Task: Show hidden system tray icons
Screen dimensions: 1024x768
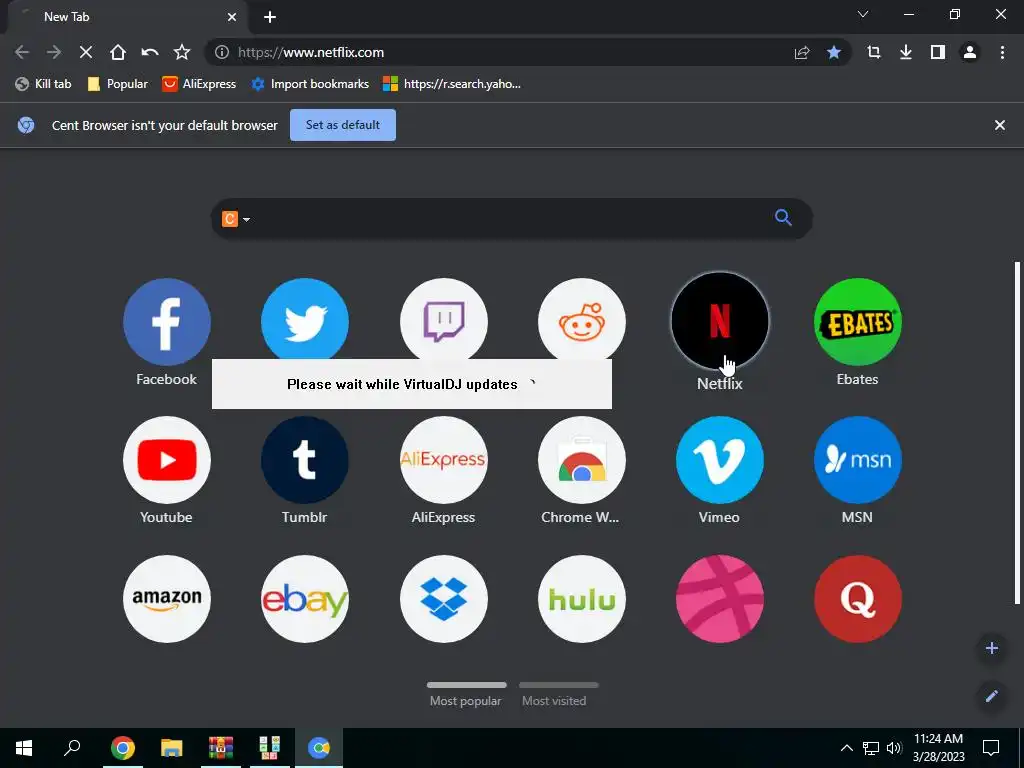Action: click(846, 748)
